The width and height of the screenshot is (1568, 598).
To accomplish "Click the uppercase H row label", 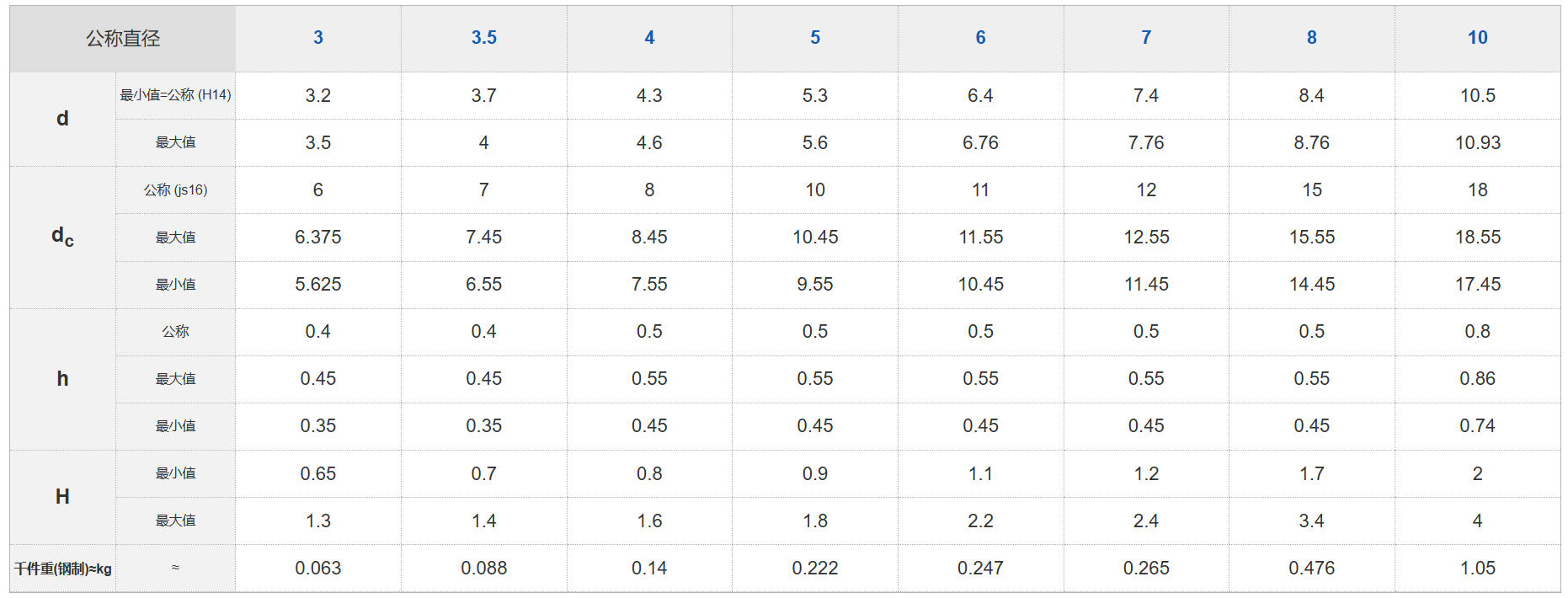I will tap(62, 497).
